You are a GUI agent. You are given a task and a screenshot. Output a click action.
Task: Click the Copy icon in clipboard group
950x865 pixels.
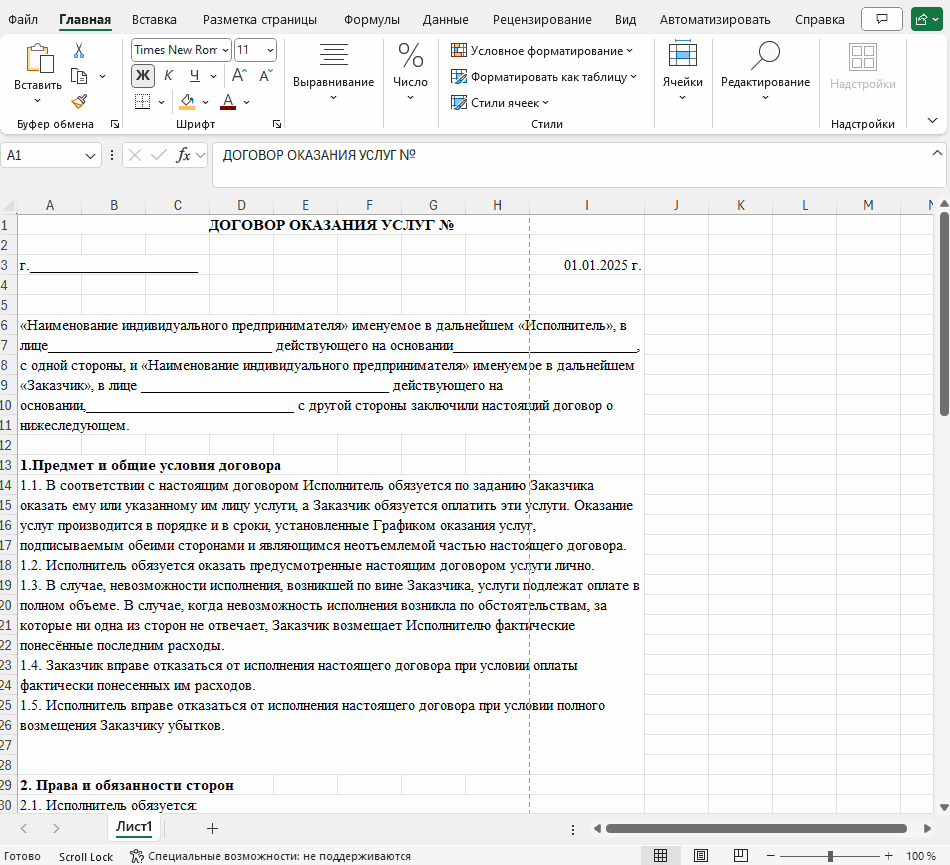(x=79, y=76)
